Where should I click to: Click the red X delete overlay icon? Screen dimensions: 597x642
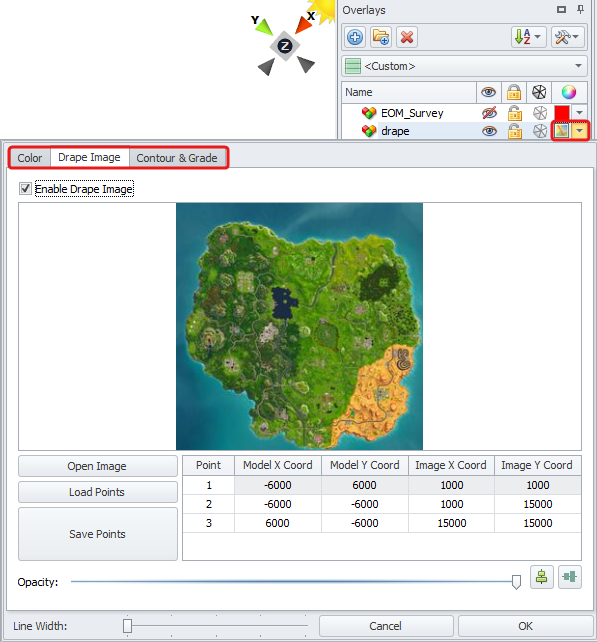click(407, 37)
